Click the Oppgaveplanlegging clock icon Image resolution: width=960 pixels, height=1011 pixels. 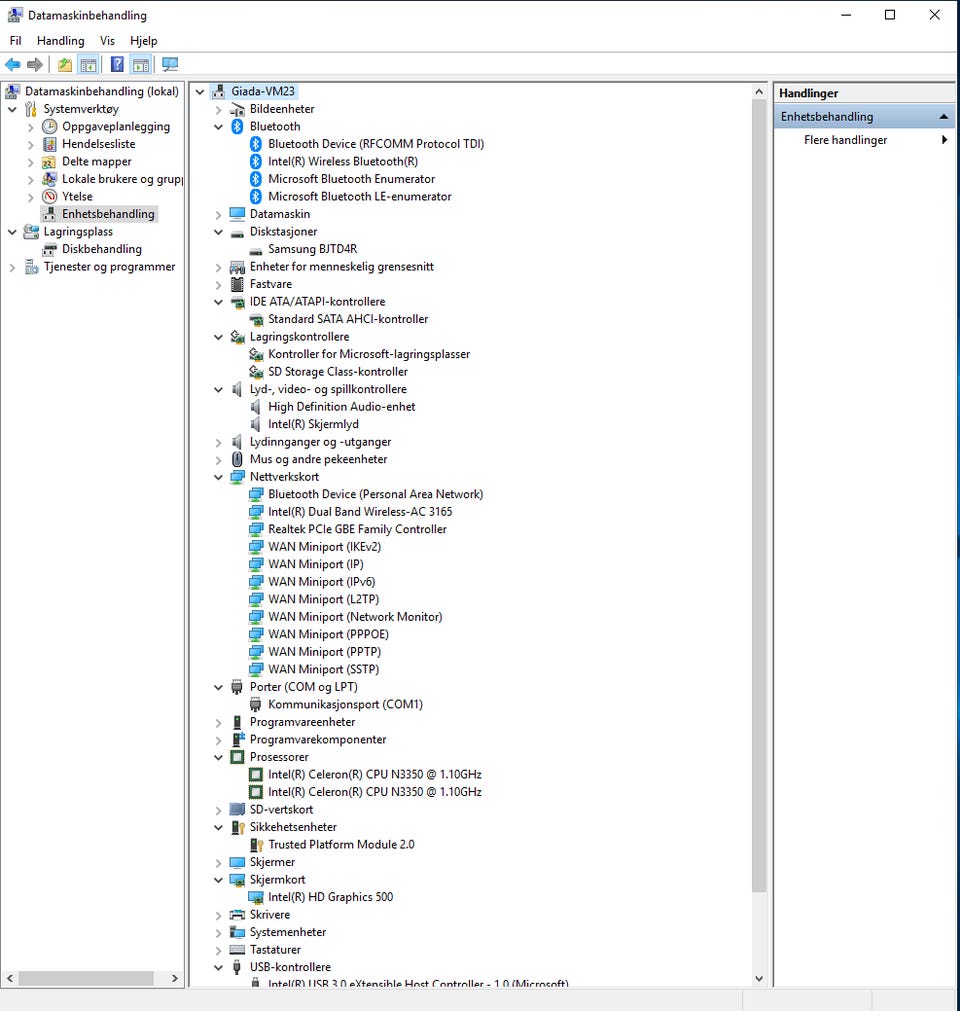coord(50,126)
